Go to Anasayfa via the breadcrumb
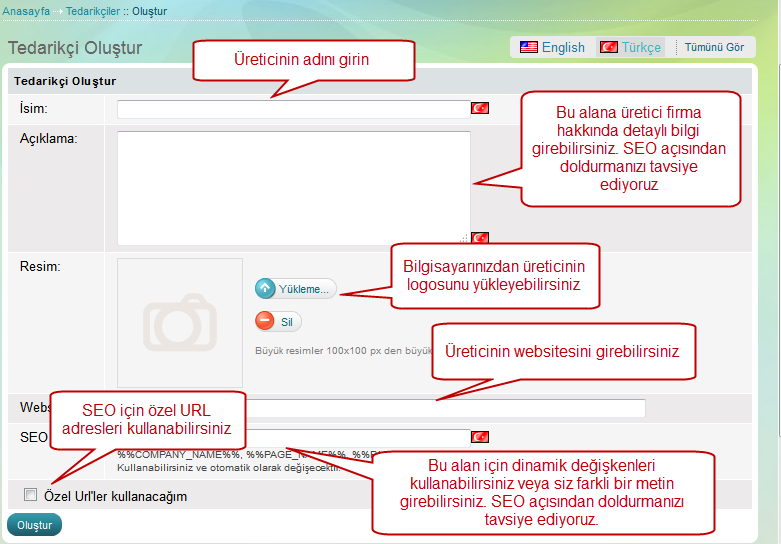This screenshot has width=781, height=544. pyautogui.click(x=27, y=11)
